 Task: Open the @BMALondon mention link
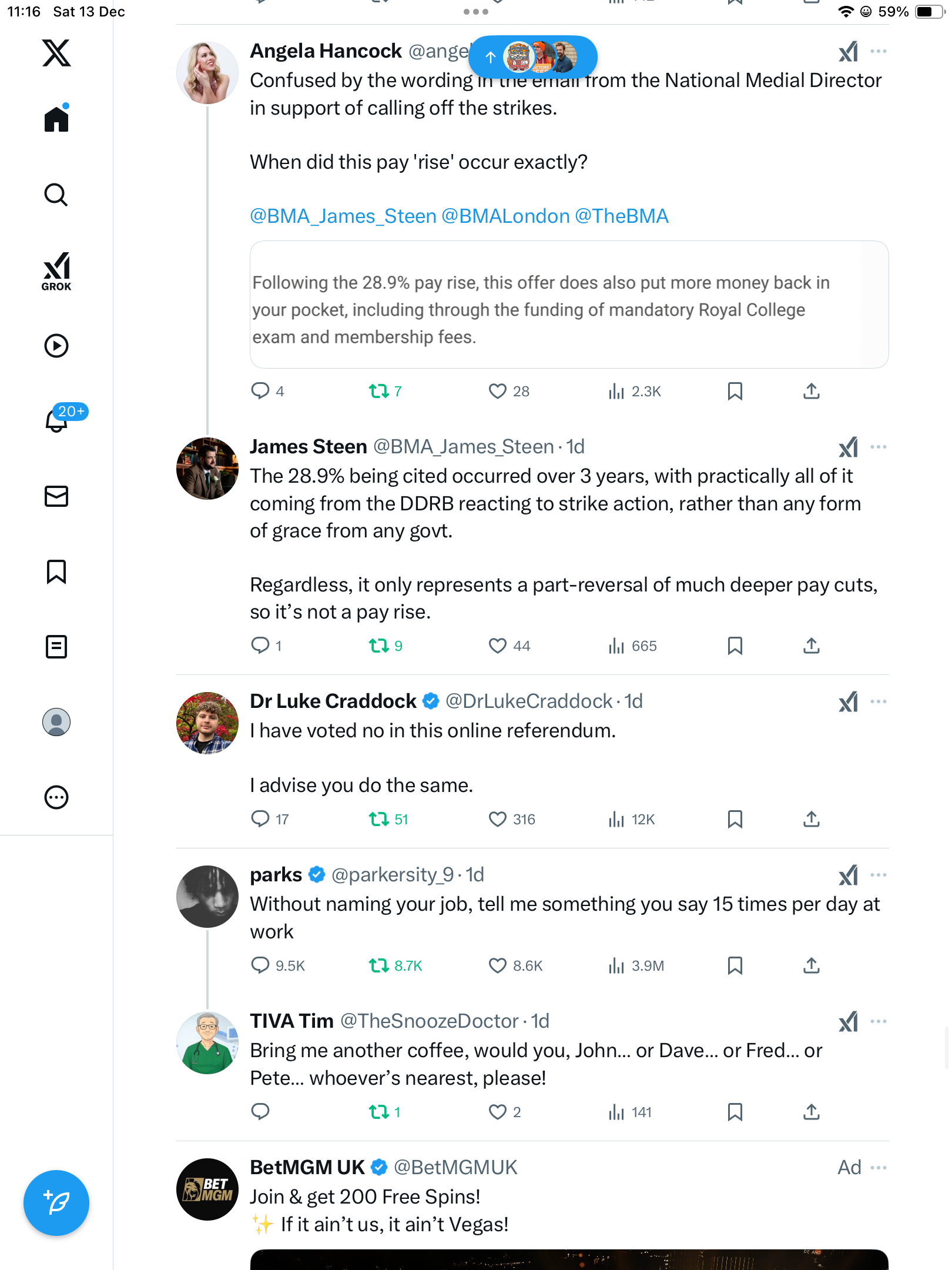tap(505, 216)
